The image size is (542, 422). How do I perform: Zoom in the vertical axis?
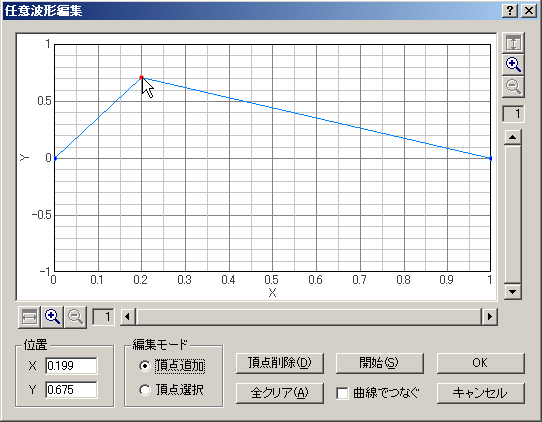pos(513,65)
